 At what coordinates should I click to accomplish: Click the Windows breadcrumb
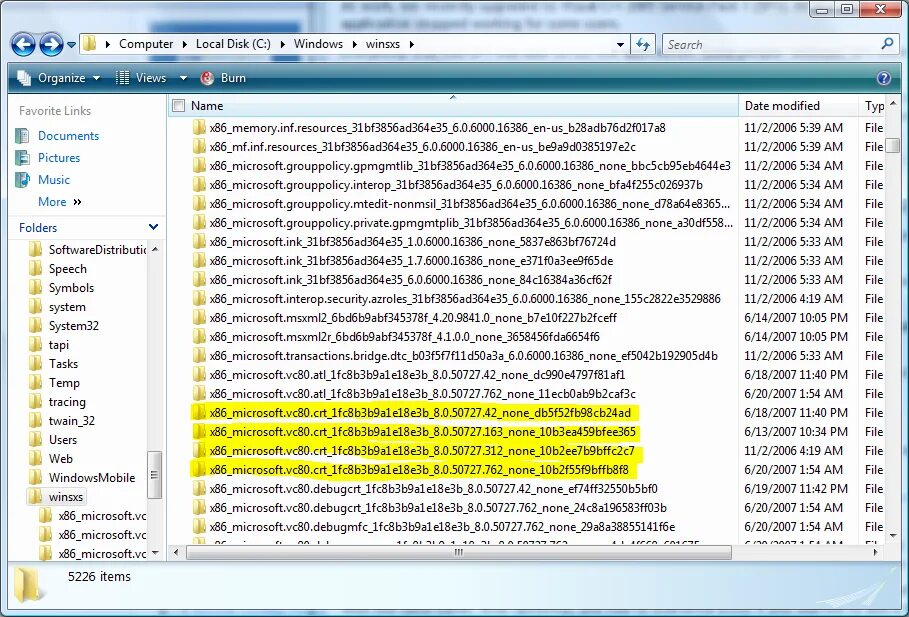point(318,44)
